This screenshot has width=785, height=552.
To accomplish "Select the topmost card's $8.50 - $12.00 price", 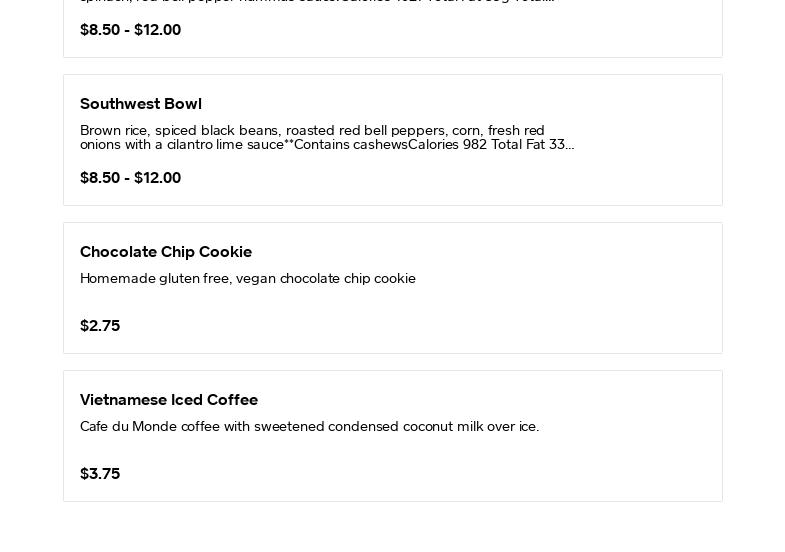I will click(x=130, y=30).
